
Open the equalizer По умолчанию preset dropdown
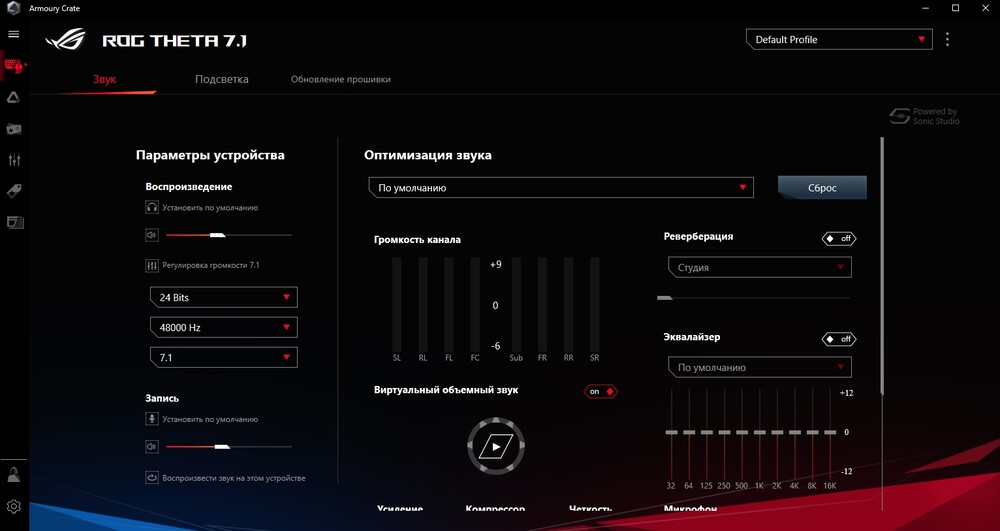click(760, 367)
